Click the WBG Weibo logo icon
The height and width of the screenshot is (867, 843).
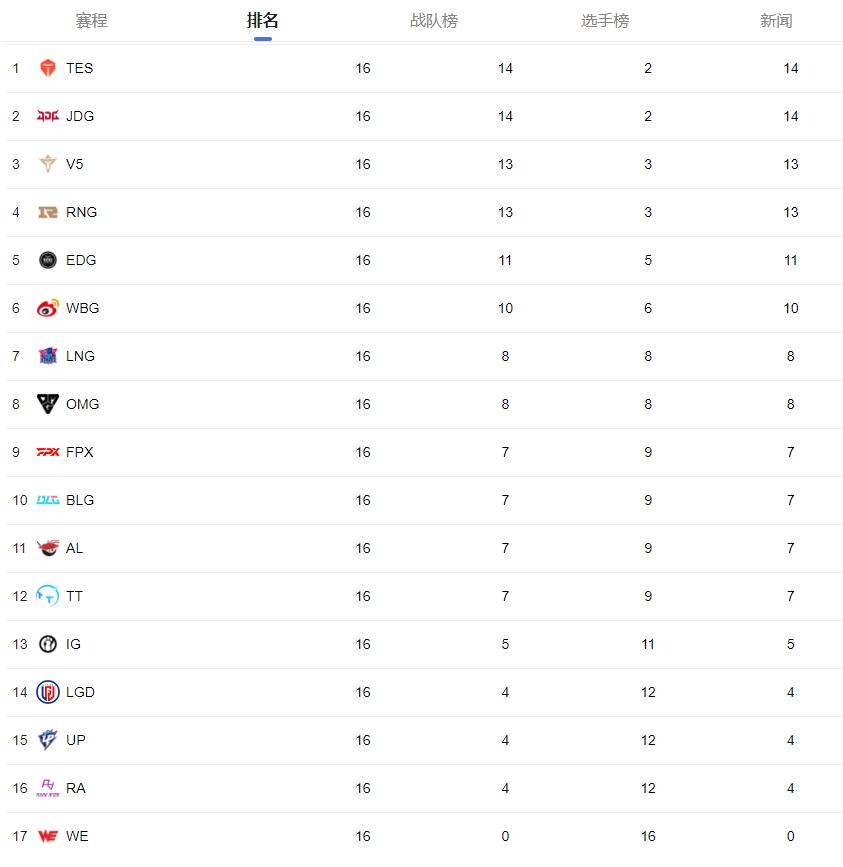[48, 307]
